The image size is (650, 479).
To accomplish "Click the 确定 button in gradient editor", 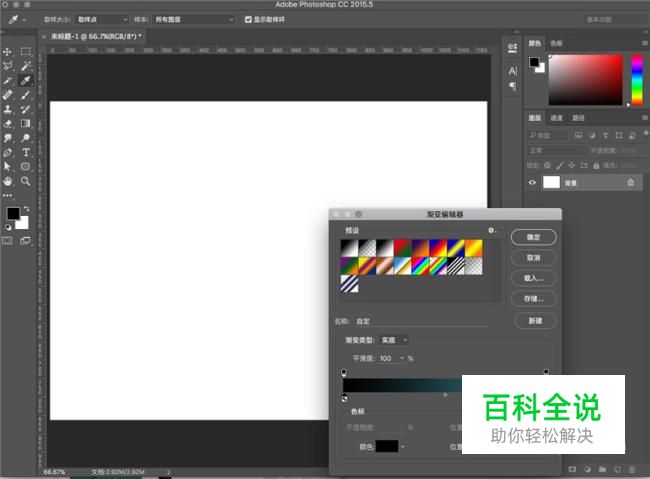I will [x=534, y=237].
